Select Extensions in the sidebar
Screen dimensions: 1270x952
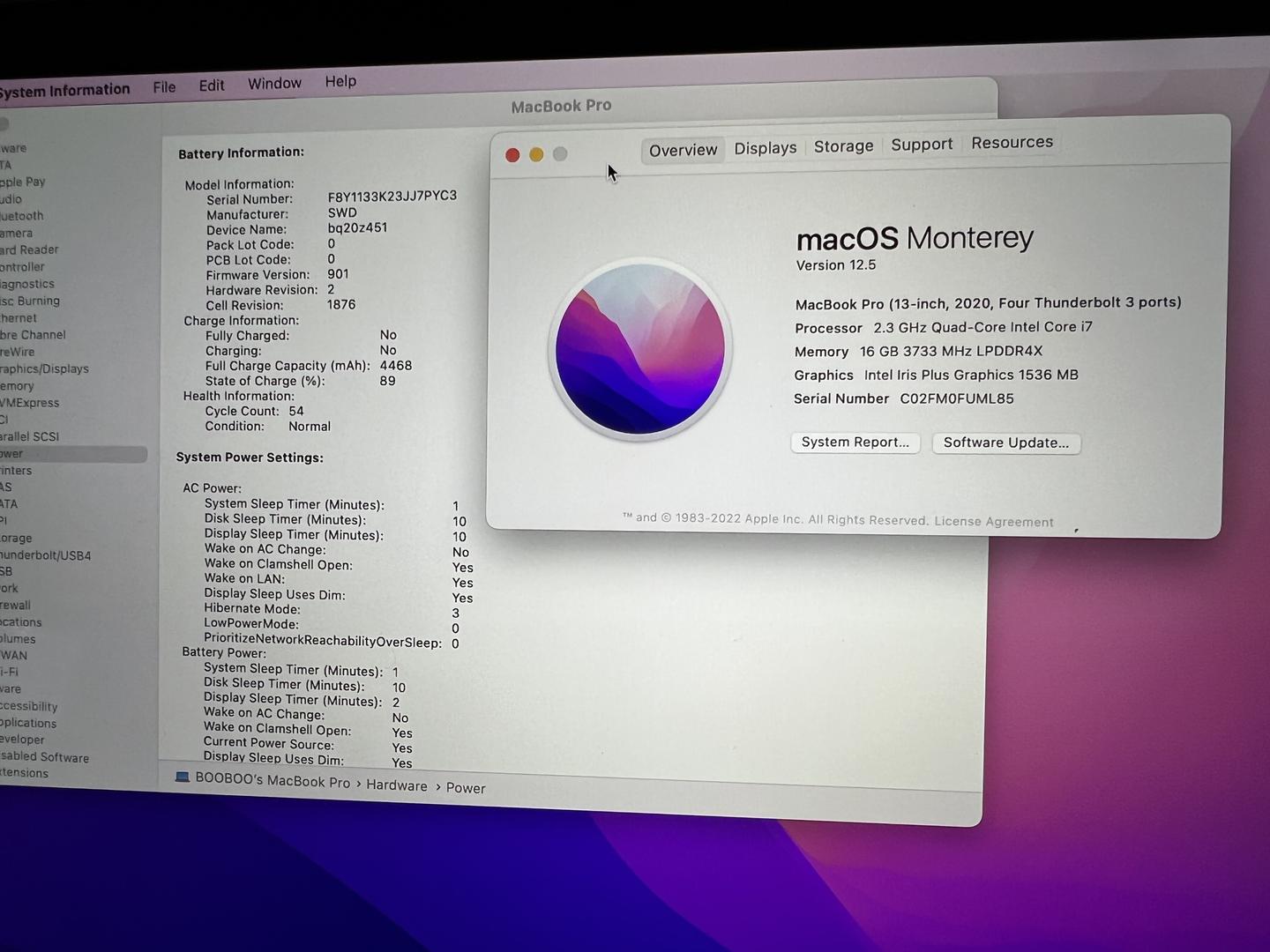(x=25, y=773)
